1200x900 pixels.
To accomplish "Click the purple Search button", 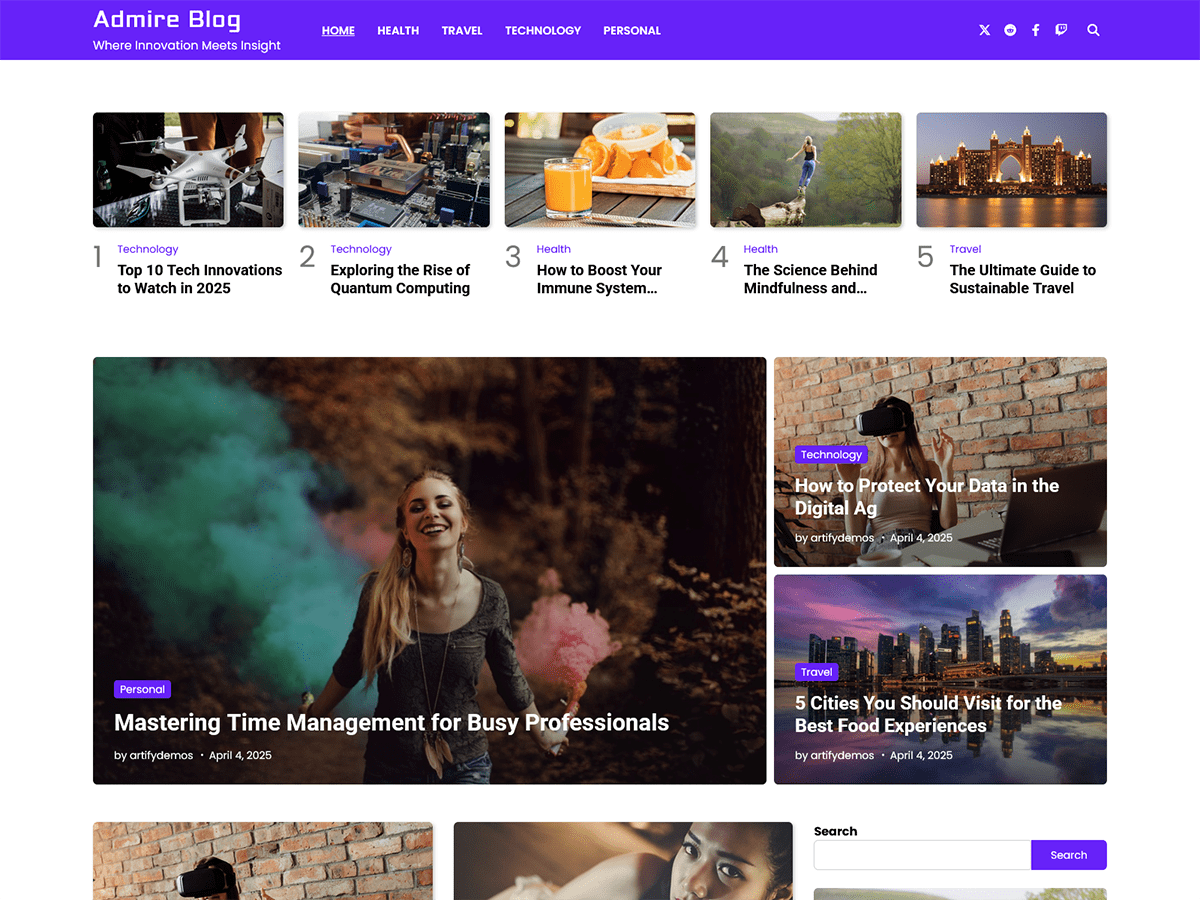I will click(x=1068, y=855).
